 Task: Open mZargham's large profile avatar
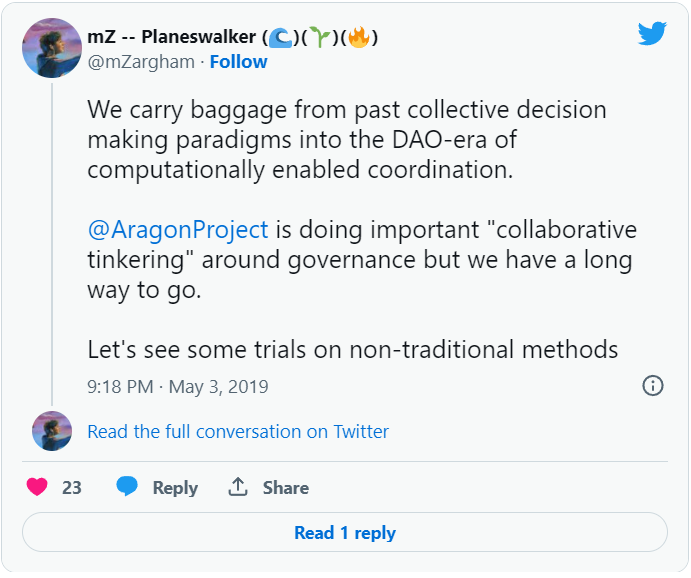tap(52, 48)
